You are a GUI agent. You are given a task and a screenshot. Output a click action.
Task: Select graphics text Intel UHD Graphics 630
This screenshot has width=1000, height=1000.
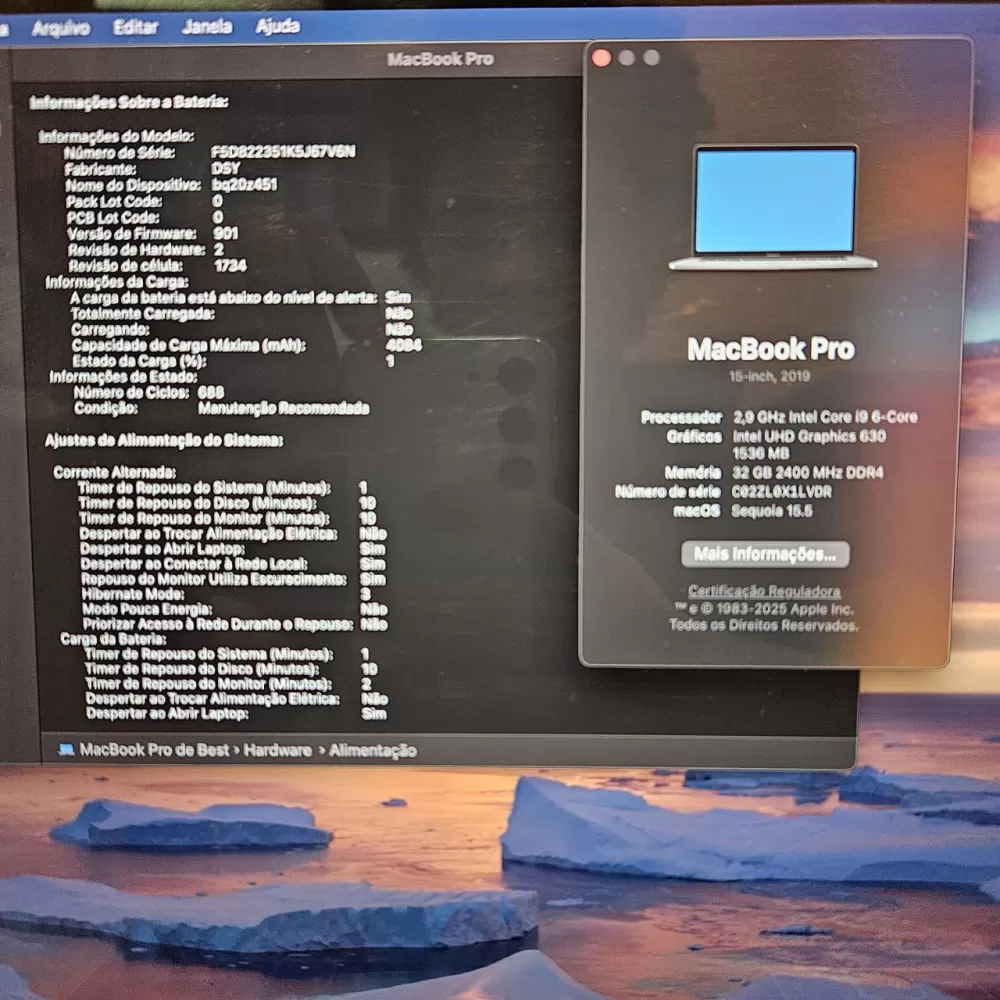(809, 436)
